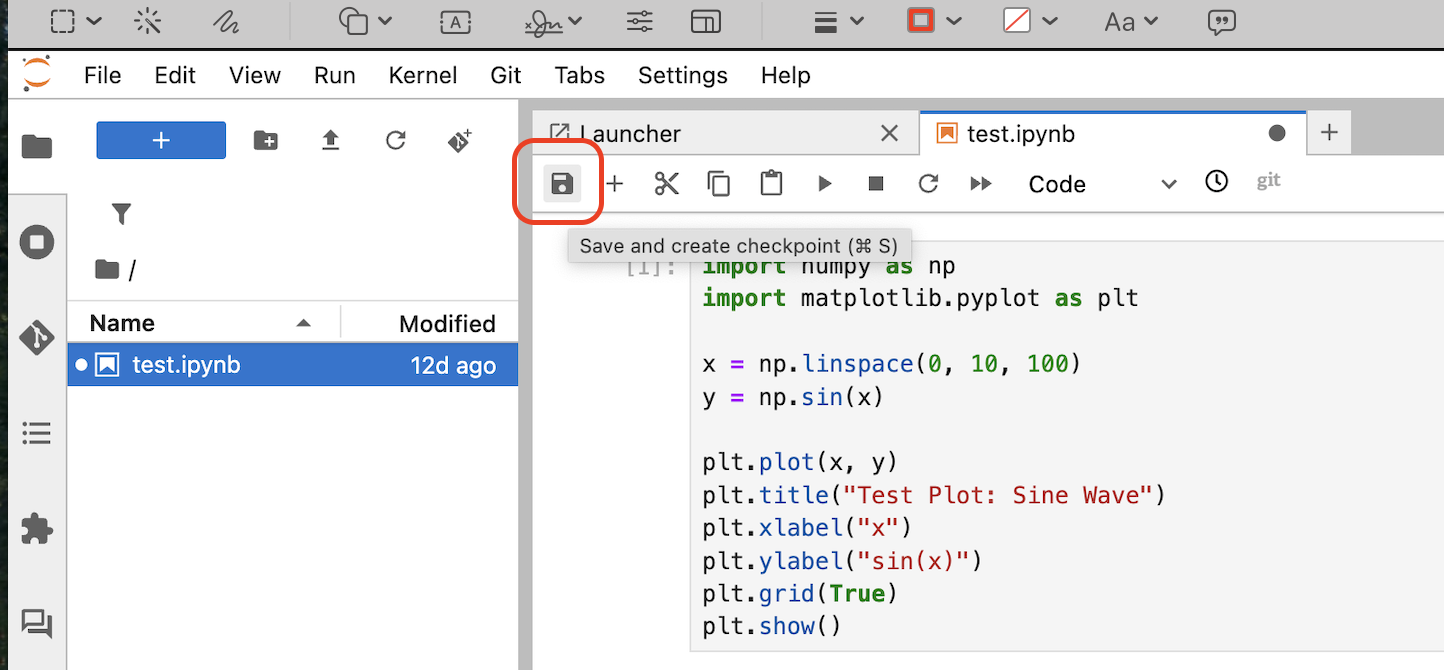The image size is (1444, 670).
Task: Restart kernel and run all cells
Action: 981,183
